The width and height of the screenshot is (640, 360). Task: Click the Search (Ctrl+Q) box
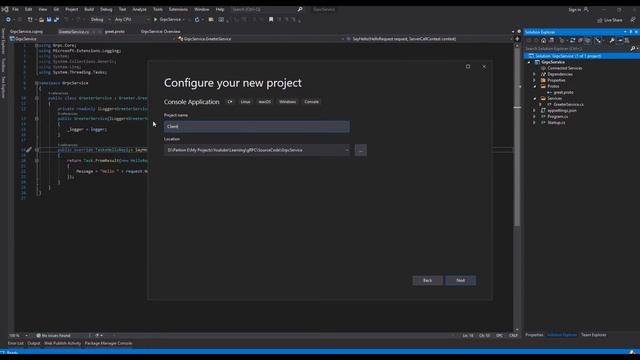[267, 9]
